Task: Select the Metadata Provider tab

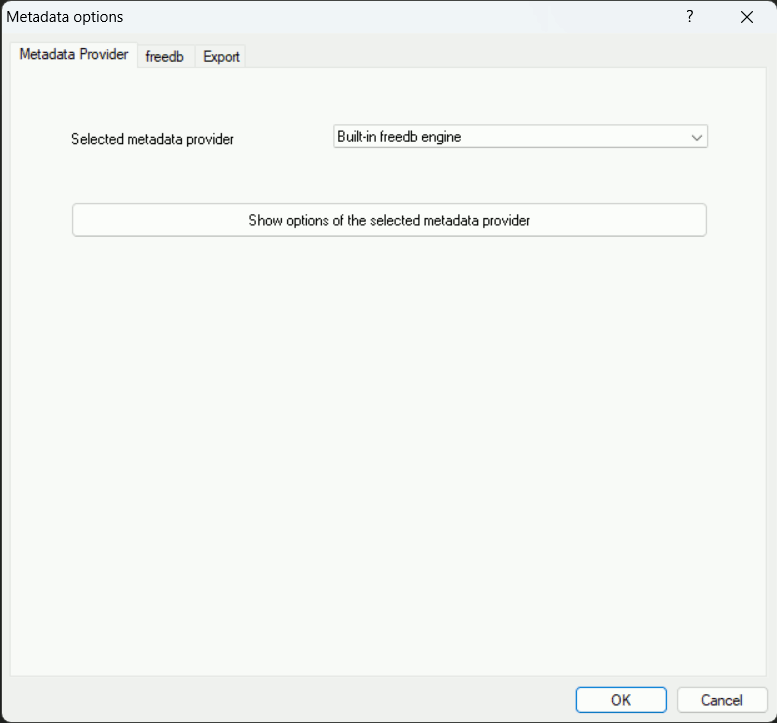Action: pos(74,55)
